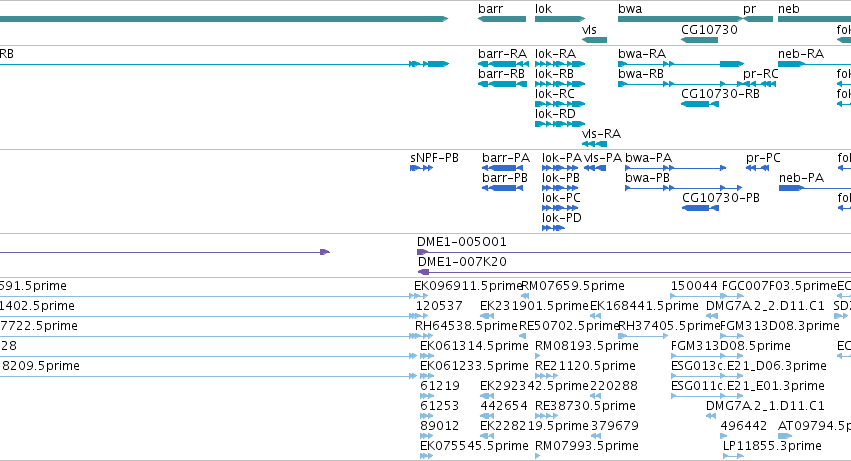Select EST RE38730.5prime

tap(546, 416)
